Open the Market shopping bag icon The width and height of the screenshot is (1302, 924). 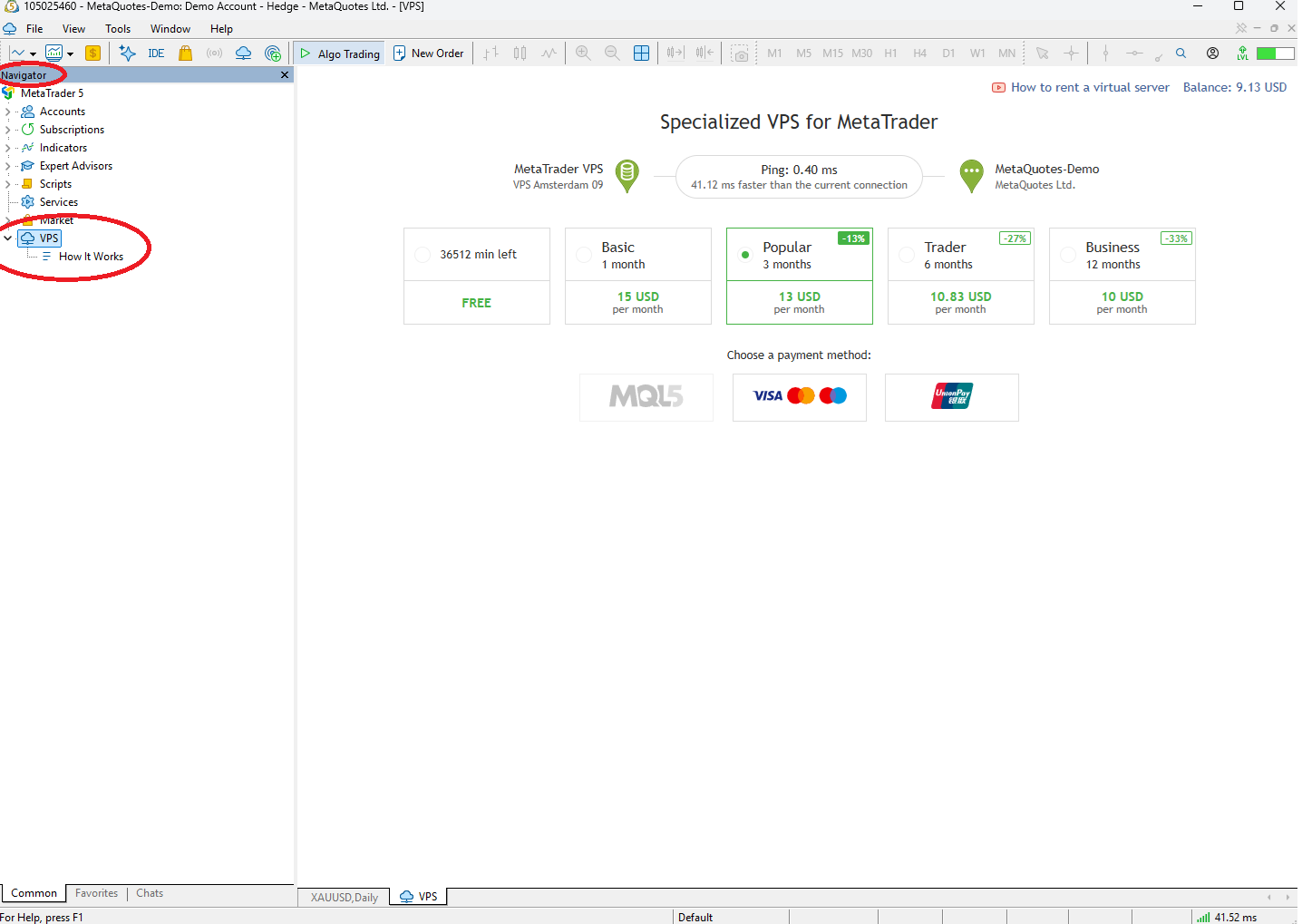186,53
